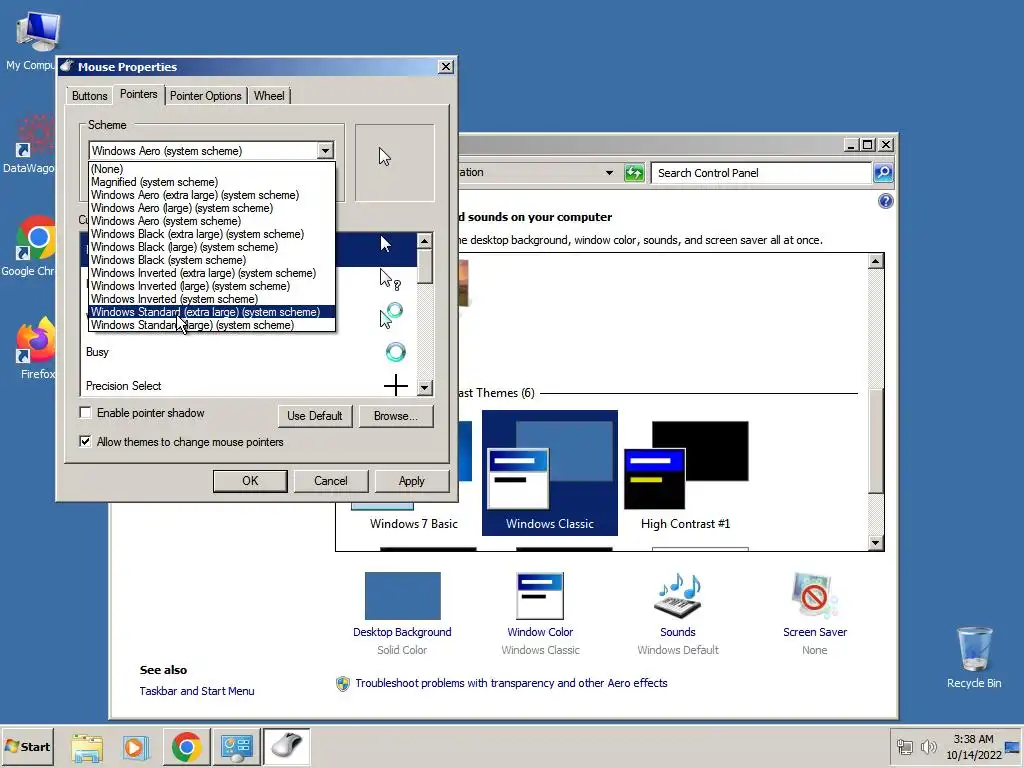1024x768 pixels.
Task: Click themes list scroll down arrow
Action: [x=876, y=542]
